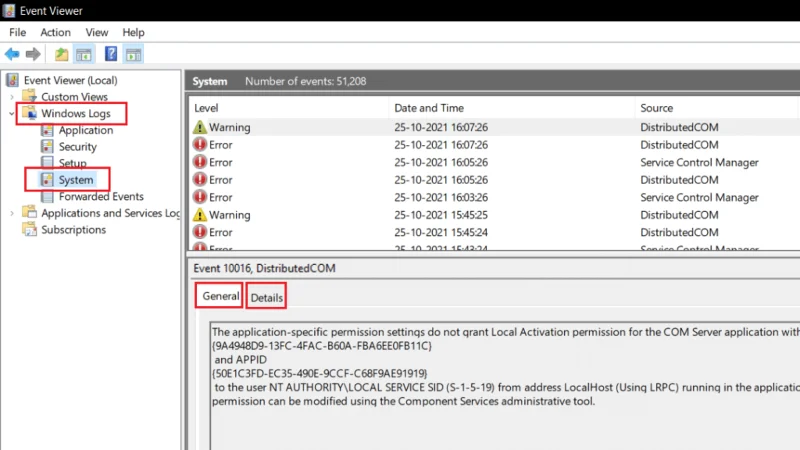Expand Applications and Services Logs node

12,213
